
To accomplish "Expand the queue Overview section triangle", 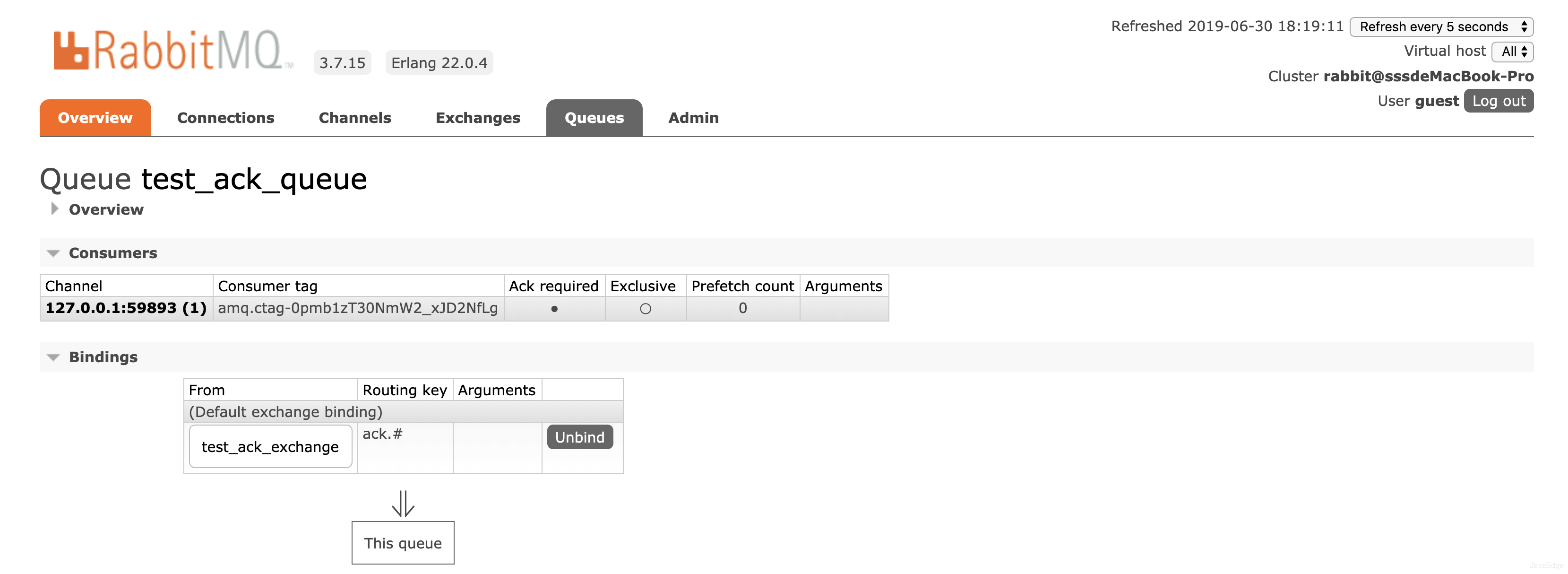I will (54, 209).
